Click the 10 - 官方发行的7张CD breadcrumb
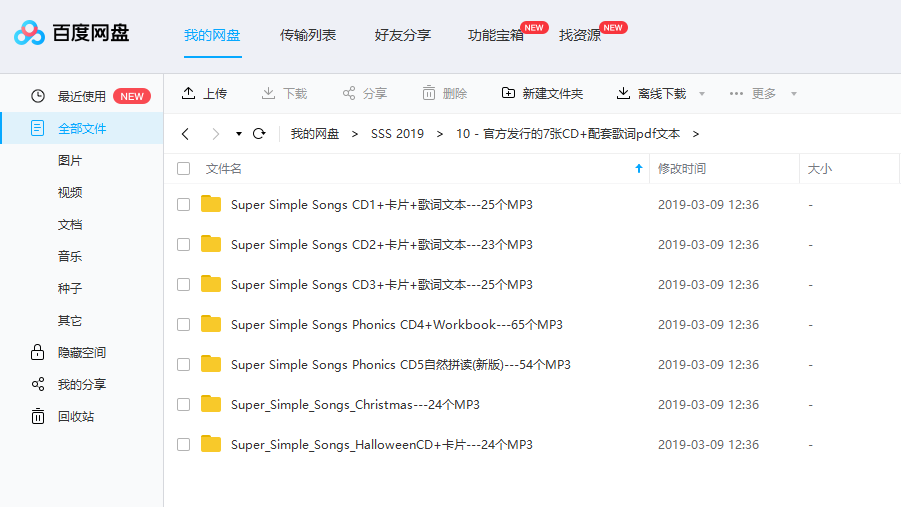Viewport: 901px width, 507px height. pyautogui.click(x=568, y=134)
